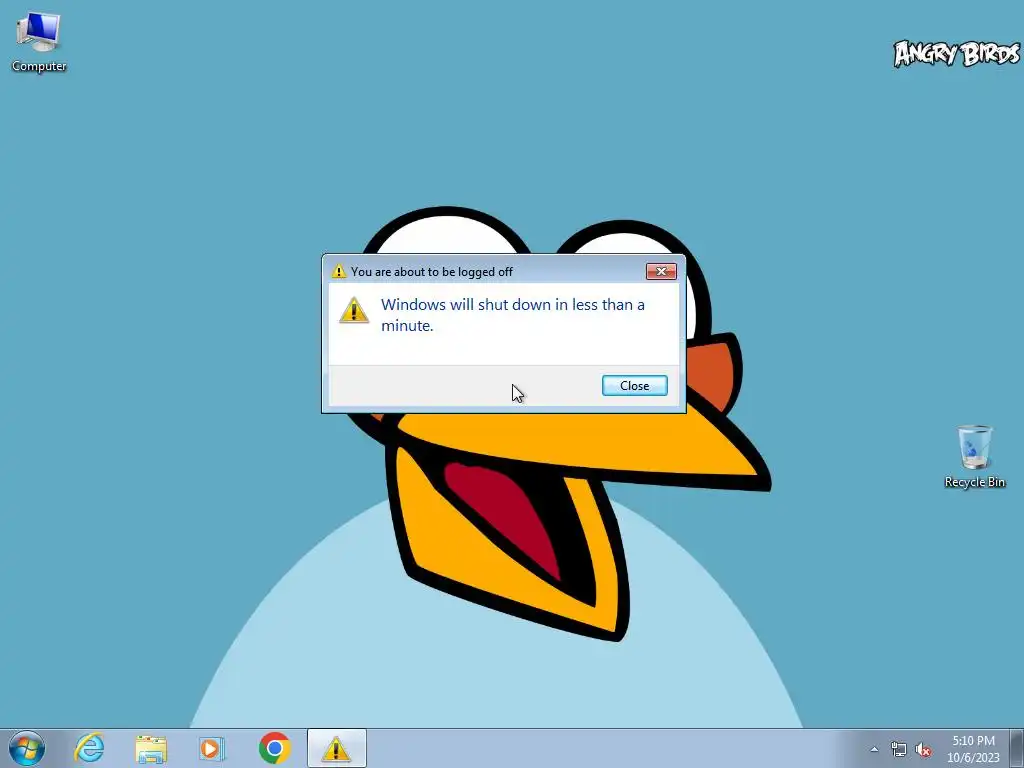Open Google Chrome from the taskbar
This screenshot has height=768, width=1024.
click(274, 748)
